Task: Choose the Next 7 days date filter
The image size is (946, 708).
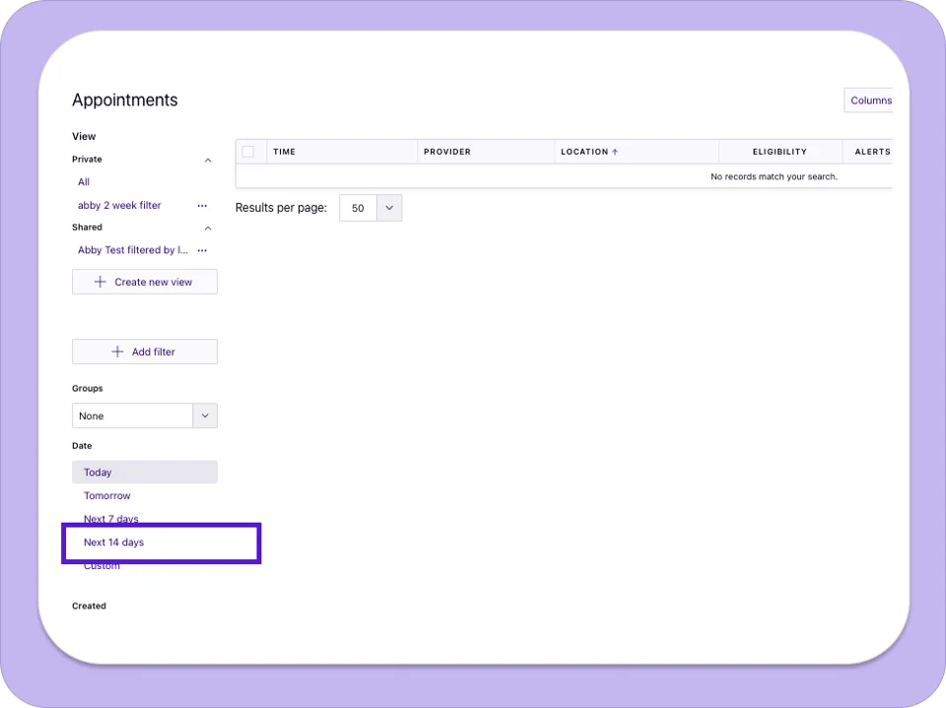Action: click(x=111, y=519)
